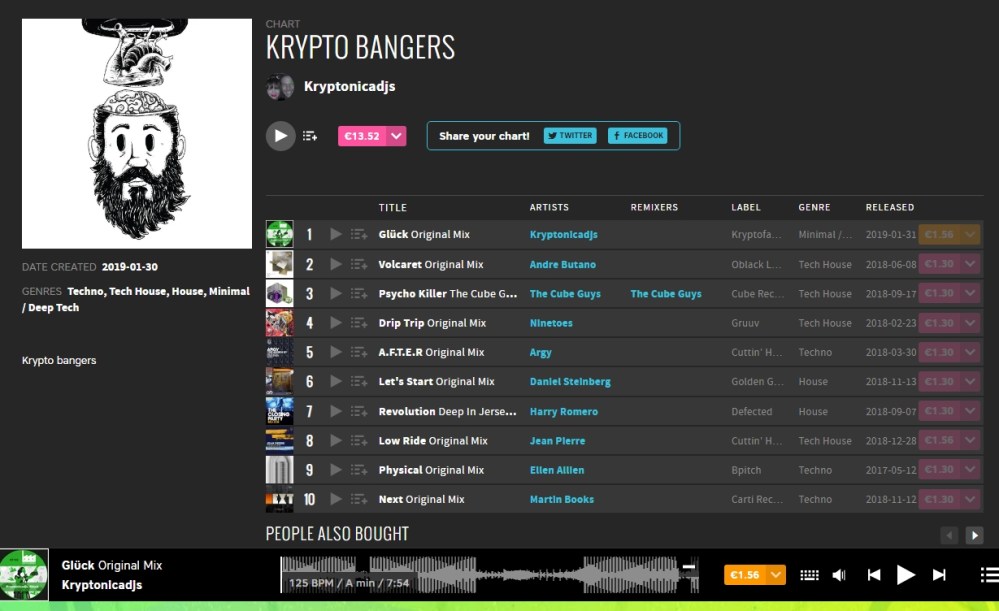Open price dropdown arrow for Physical track
999x611 pixels.
(x=970, y=470)
